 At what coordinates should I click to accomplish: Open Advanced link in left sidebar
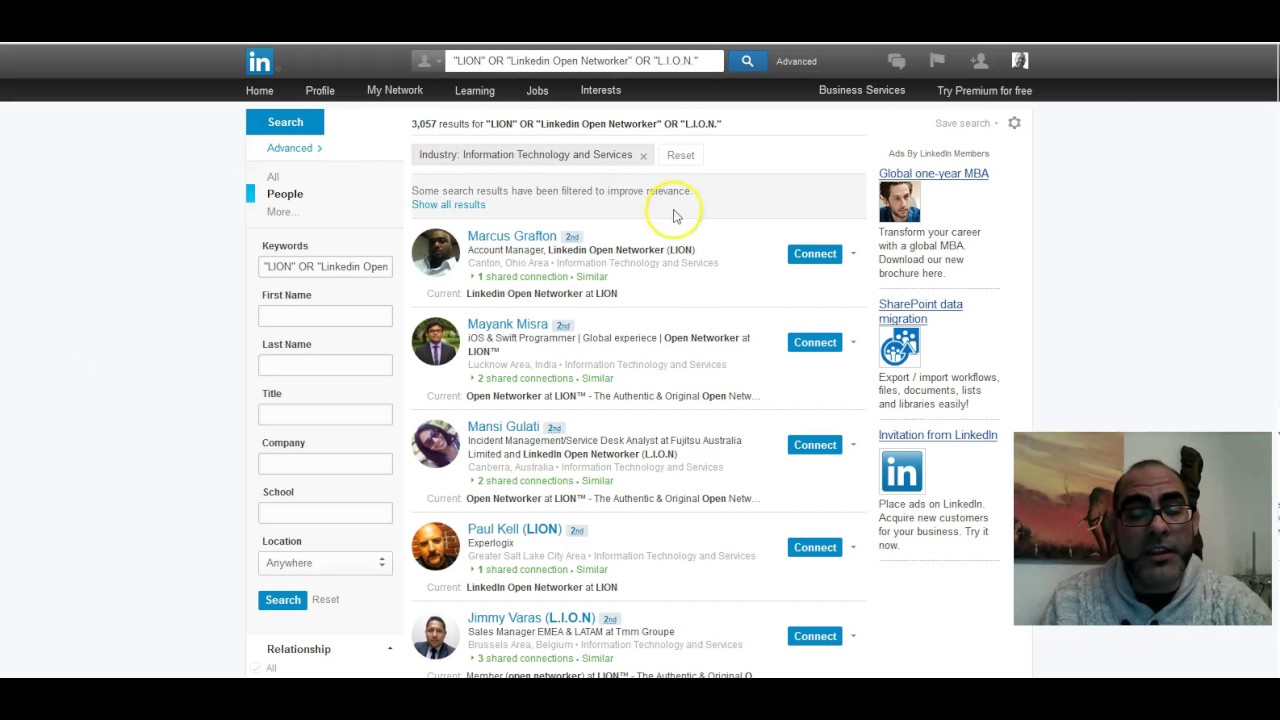tap(294, 148)
